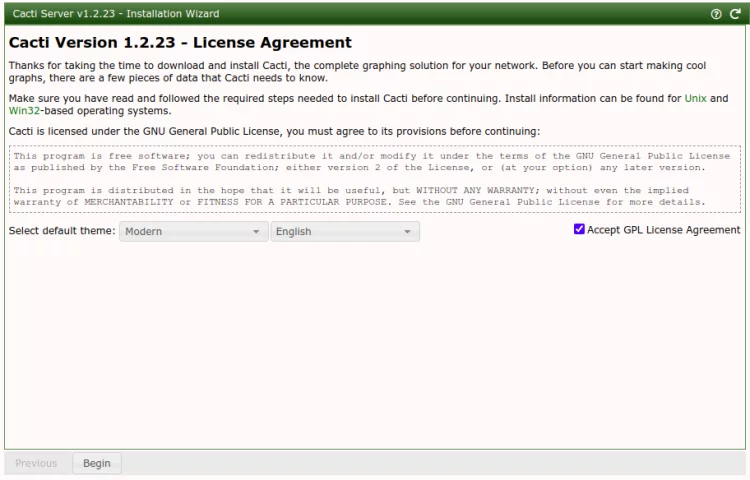Viewport: 750px width, 480px height.
Task: Click the 'Cacti is licensed under' sentence
Action: click(274, 132)
